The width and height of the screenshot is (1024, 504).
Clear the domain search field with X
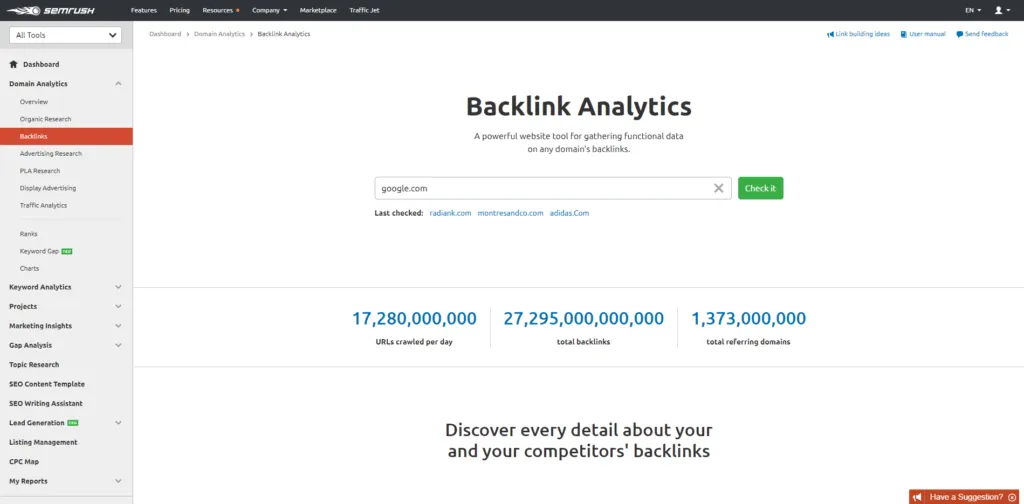pos(718,188)
